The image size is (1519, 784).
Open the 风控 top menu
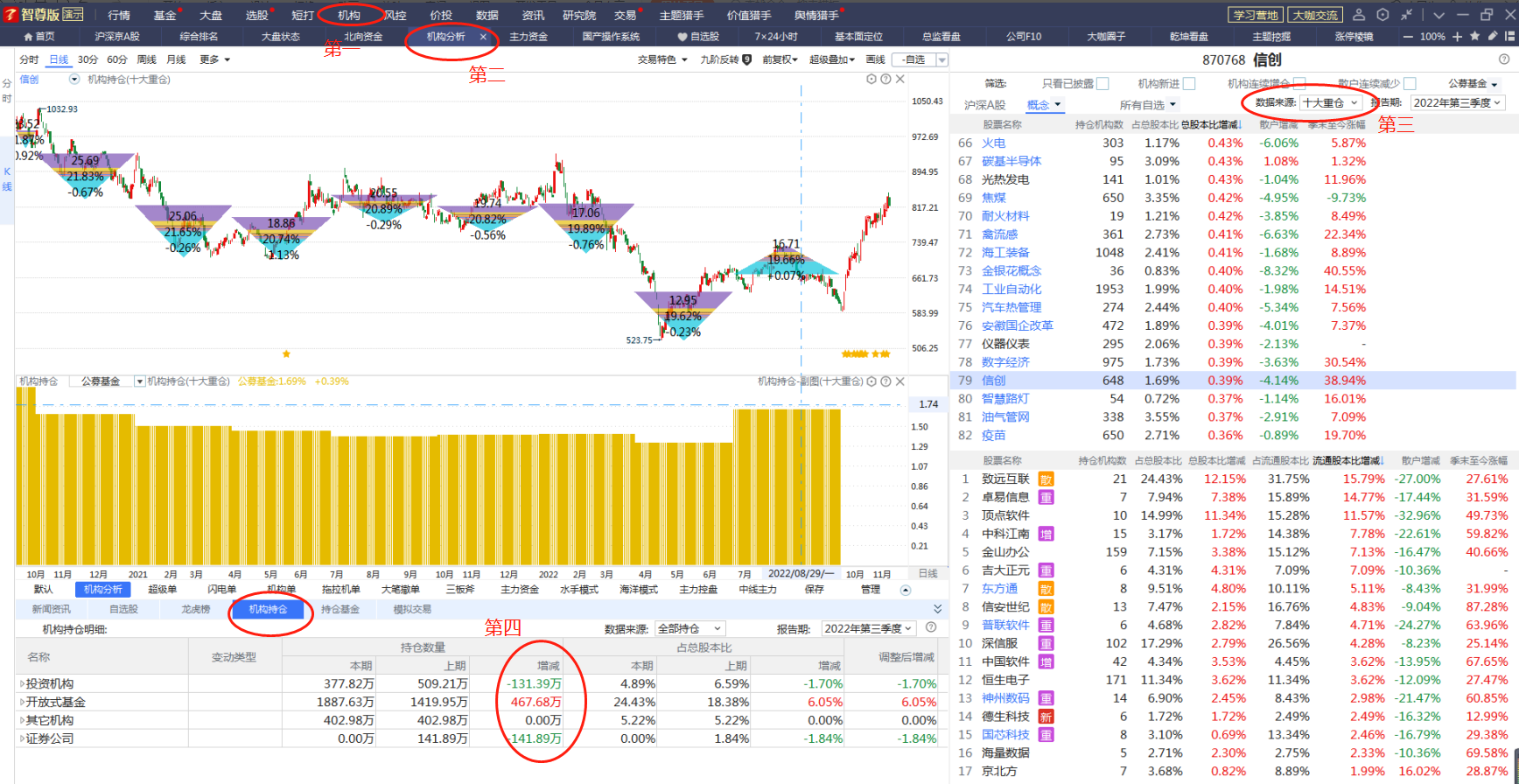point(395,15)
